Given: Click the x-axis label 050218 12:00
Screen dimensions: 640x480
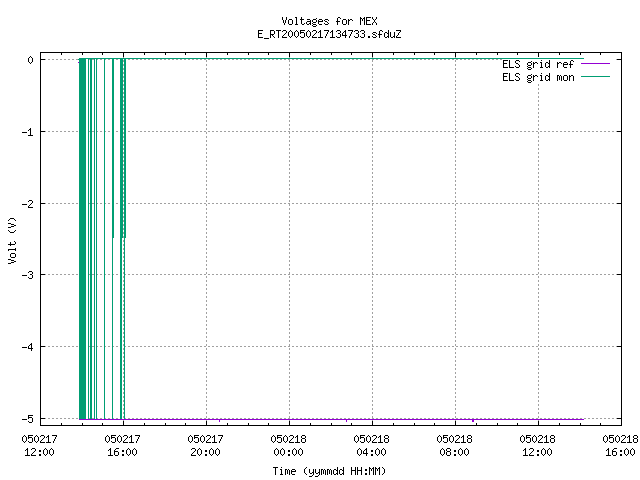Looking at the screenshot, I should pyautogui.click(x=538, y=446).
